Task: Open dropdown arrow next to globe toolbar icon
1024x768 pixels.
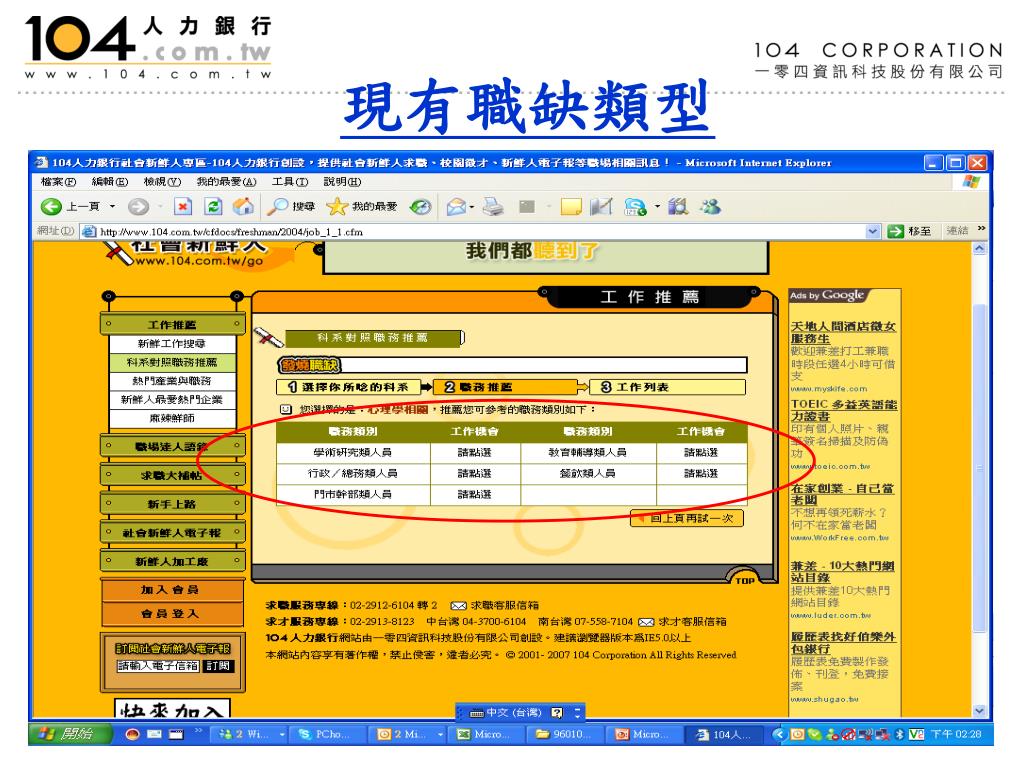Action: click(x=657, y=207)
